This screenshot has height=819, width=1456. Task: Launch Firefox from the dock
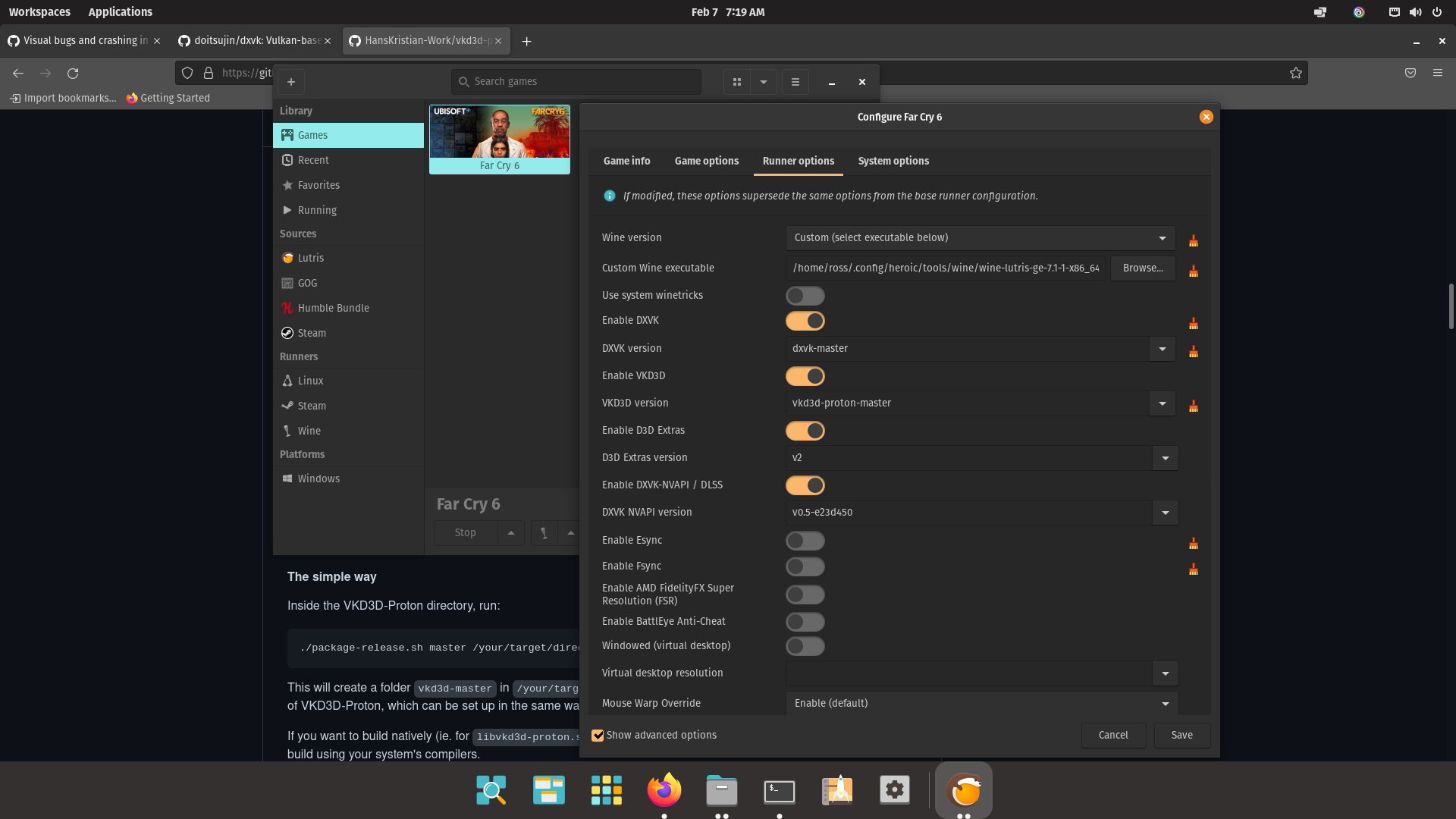[x=664, y=790]
